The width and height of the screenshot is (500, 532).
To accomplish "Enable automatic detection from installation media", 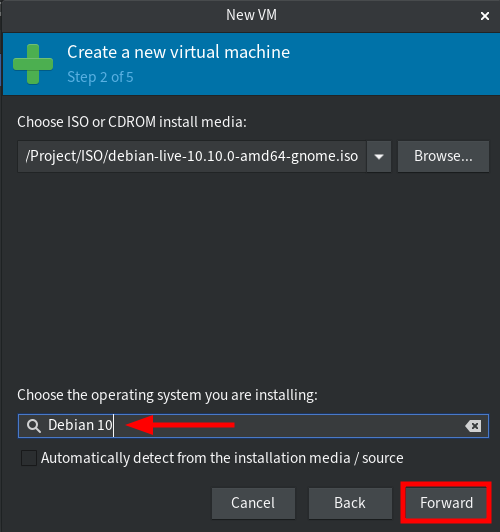I will click(x=29, y=458).
